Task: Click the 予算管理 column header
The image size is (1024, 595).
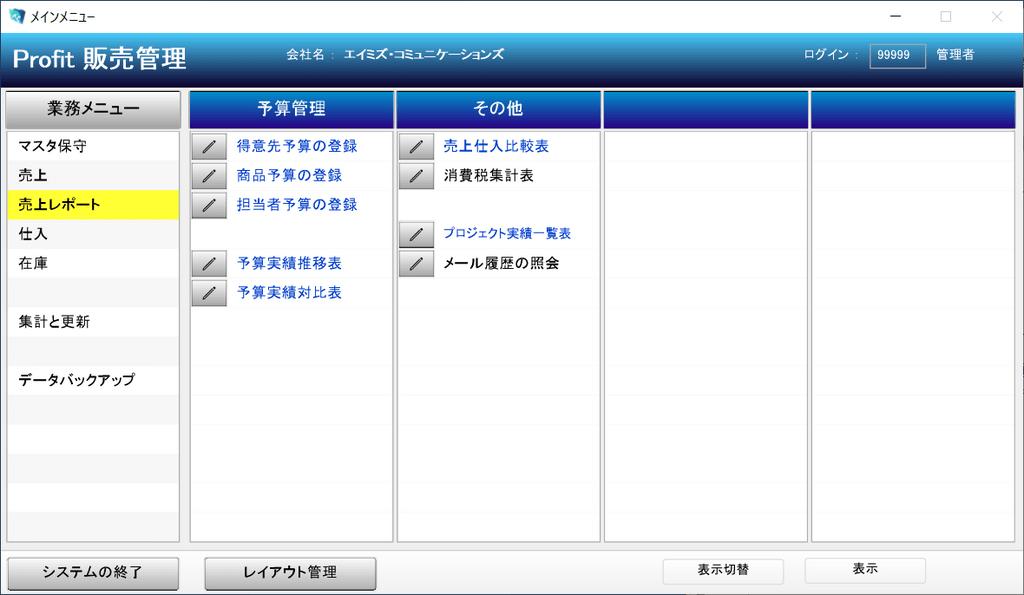Action: pos(291,109)
